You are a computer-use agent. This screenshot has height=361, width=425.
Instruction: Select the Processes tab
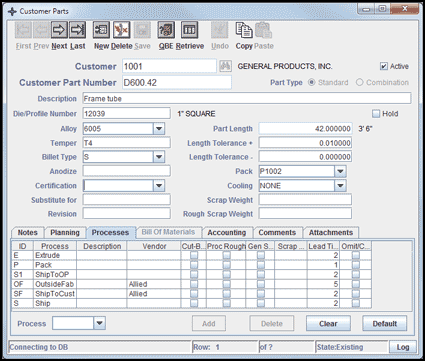110,233
